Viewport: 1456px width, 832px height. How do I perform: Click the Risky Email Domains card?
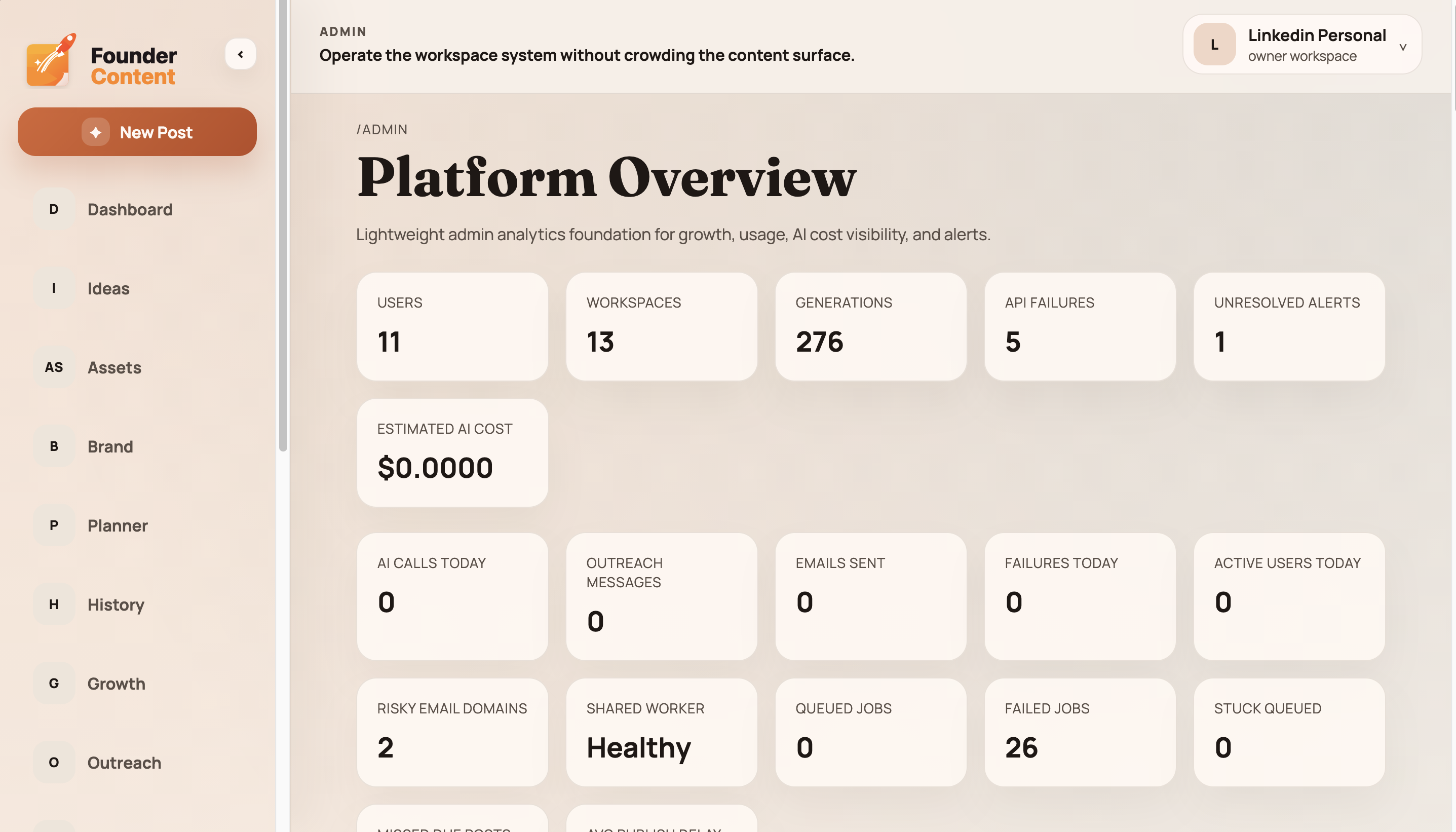(x=452, y=733)
